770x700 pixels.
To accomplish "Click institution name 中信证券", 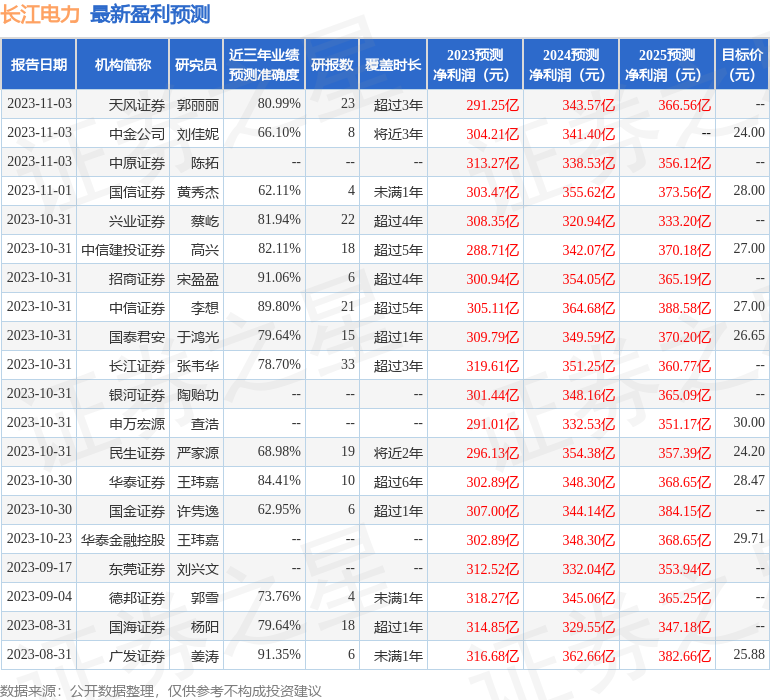I will (x=137, y=308).
